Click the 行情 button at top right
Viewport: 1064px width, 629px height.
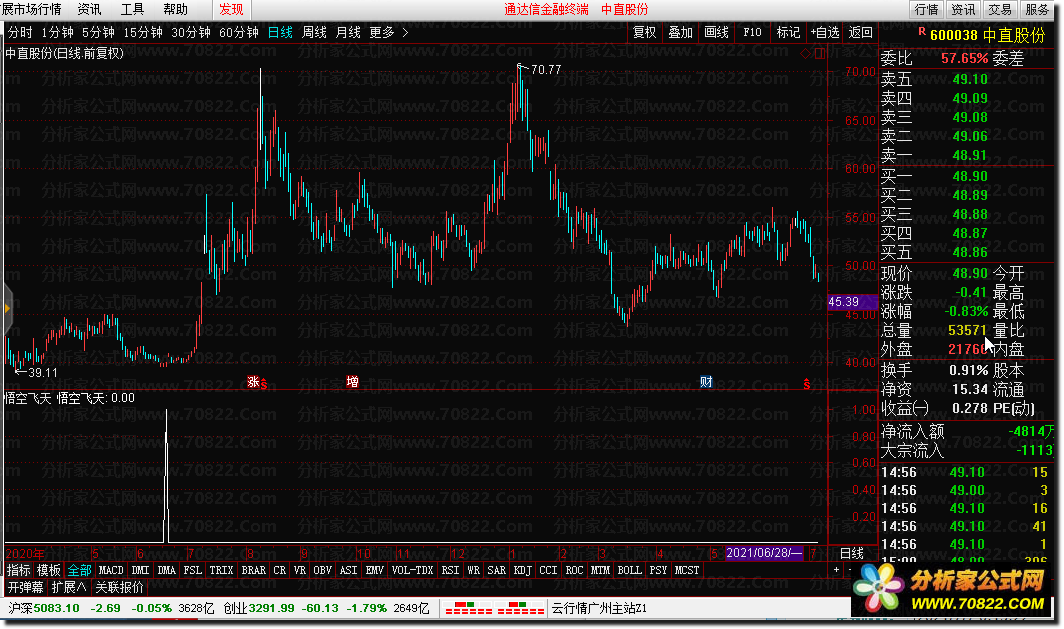click(x=926, y=9)
